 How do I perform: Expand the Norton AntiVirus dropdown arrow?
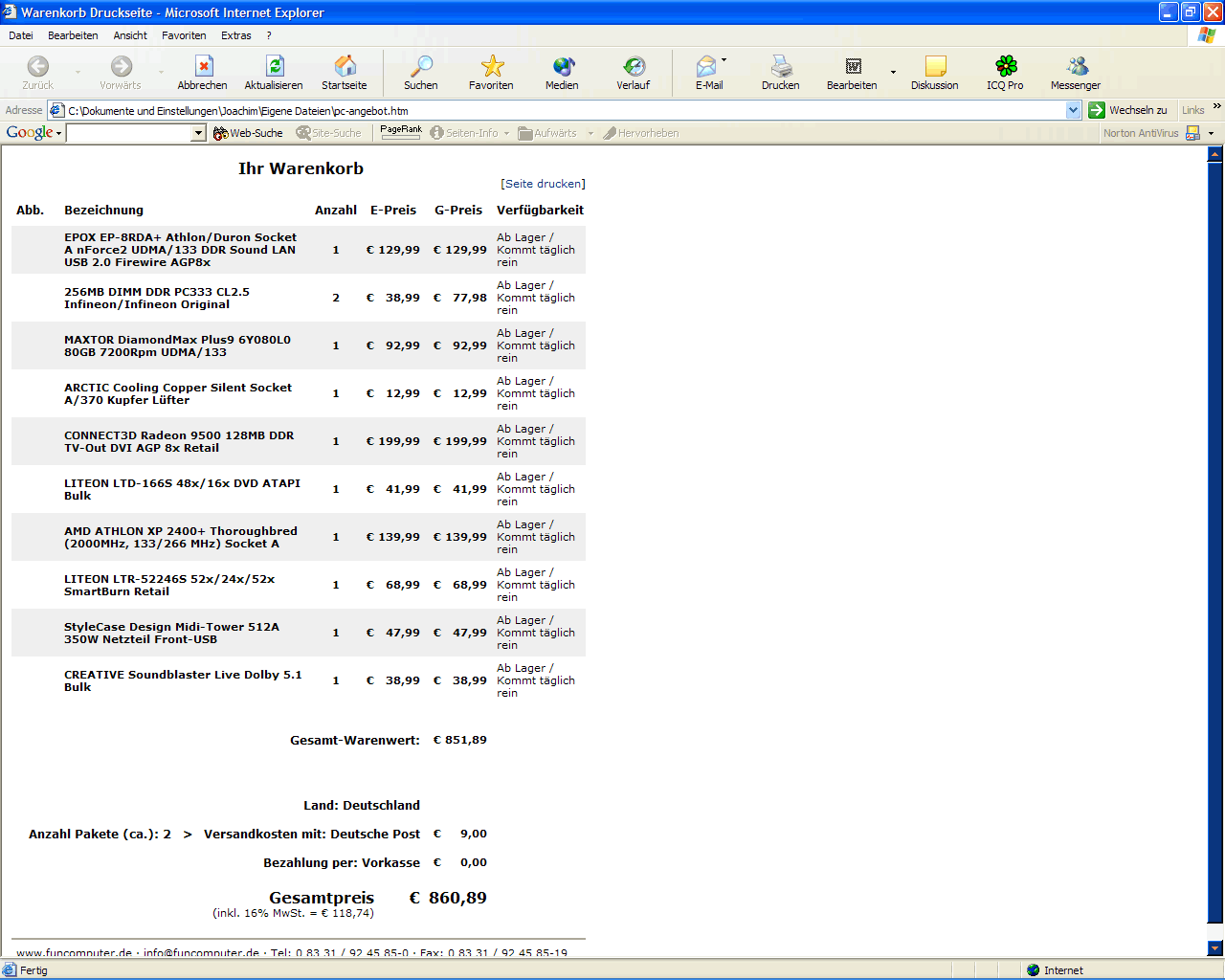pos(1211,134)
